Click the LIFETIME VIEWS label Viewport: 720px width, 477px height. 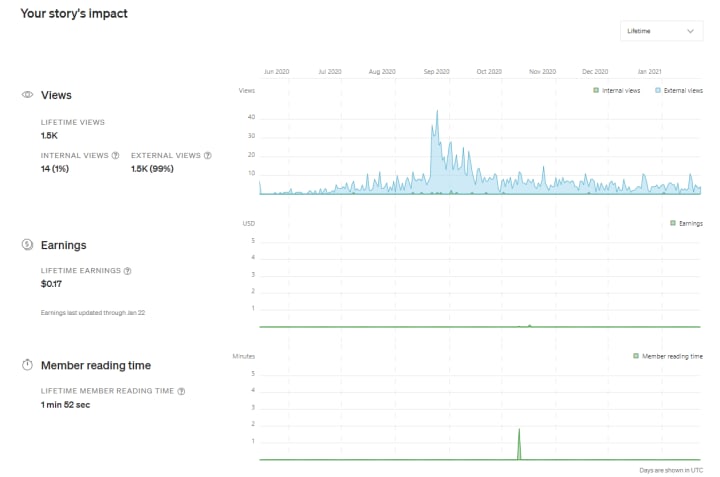[x=73, y=122]
